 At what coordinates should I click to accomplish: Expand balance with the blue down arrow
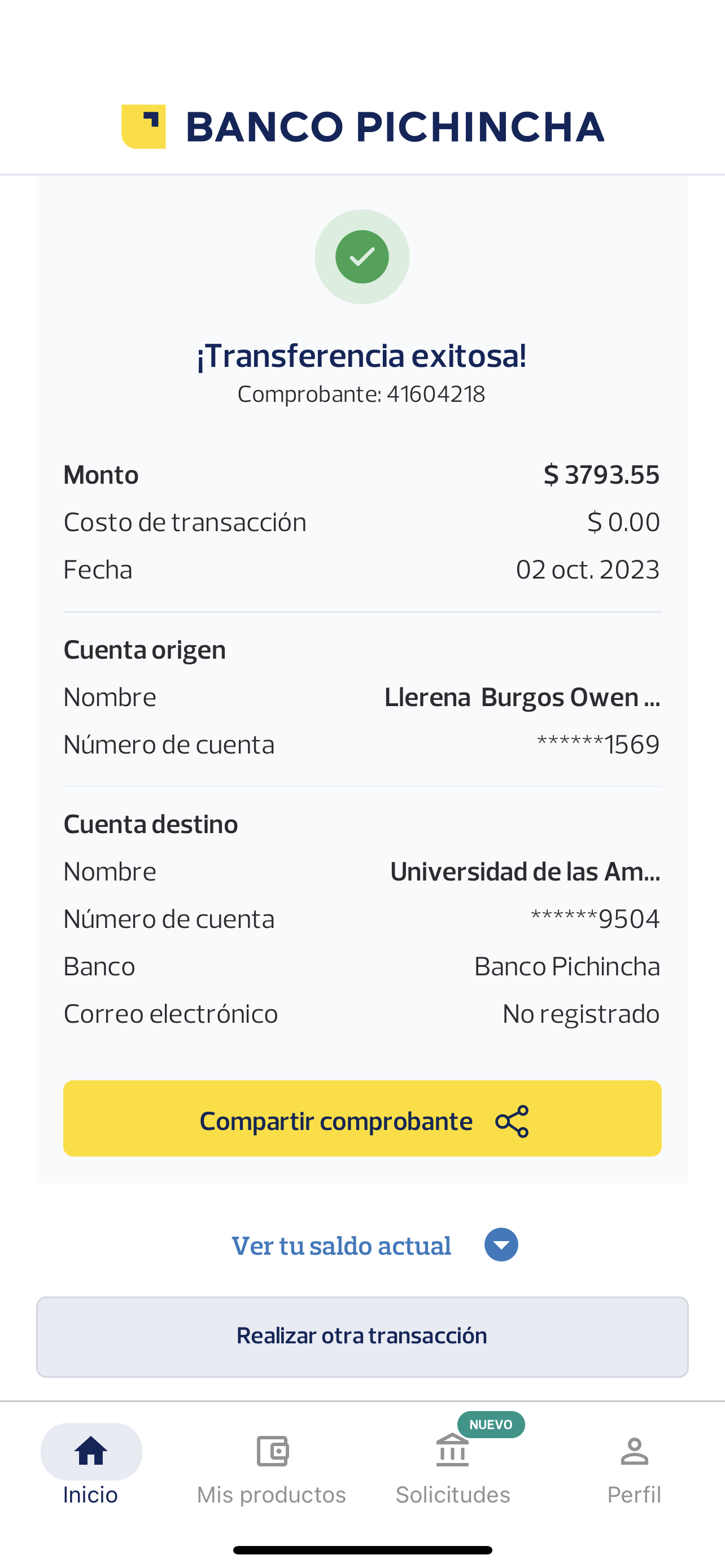501,1245
